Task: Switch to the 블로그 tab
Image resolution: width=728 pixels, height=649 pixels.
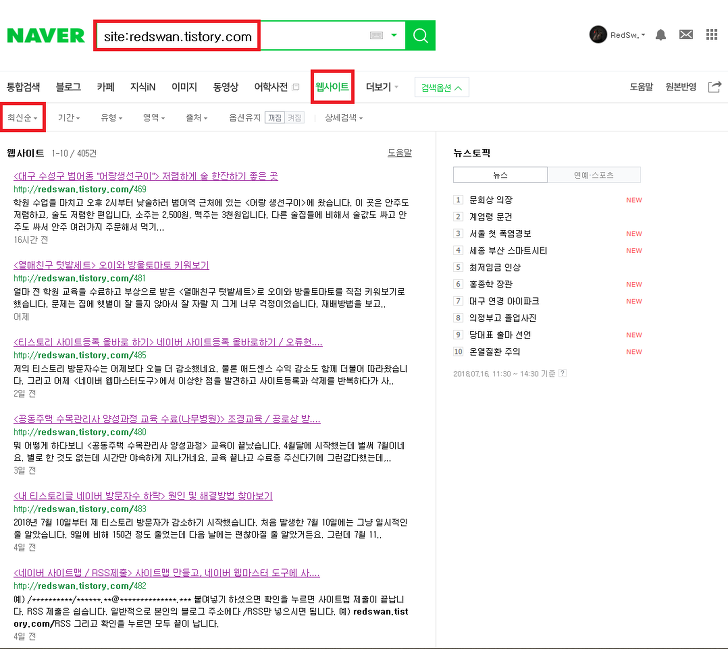Action: pyautogui.click(x=68, y=87)
